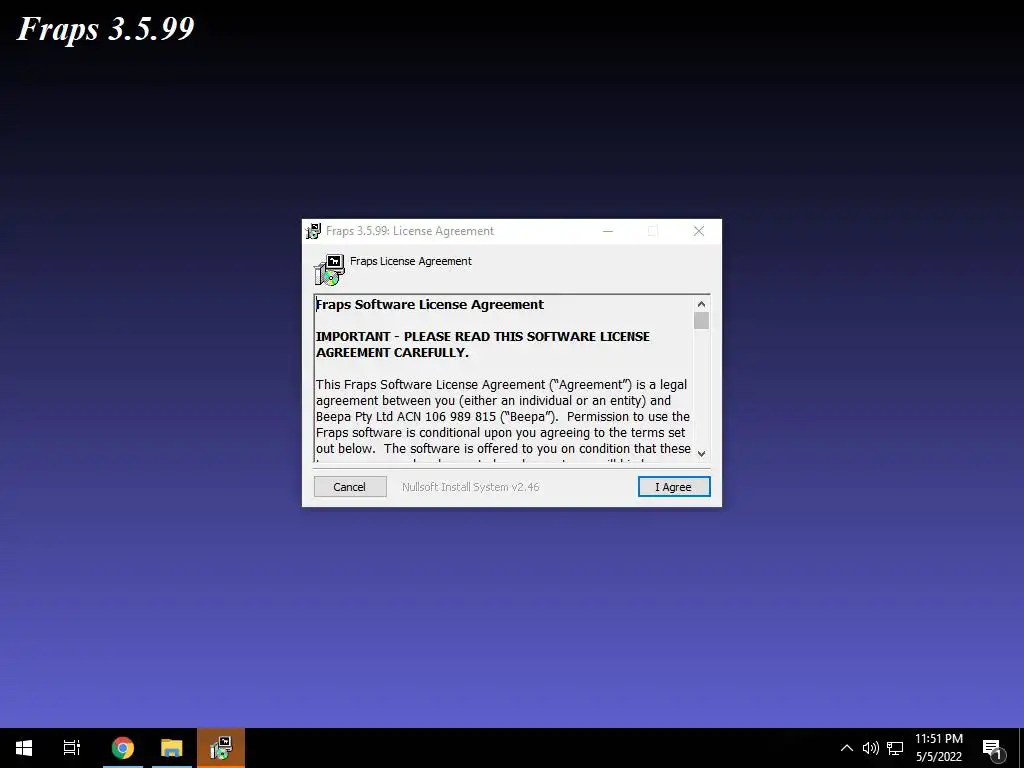Close the Fraps License Agreement window
Screen dimensions: 1024x768
[x=699, y=231]
